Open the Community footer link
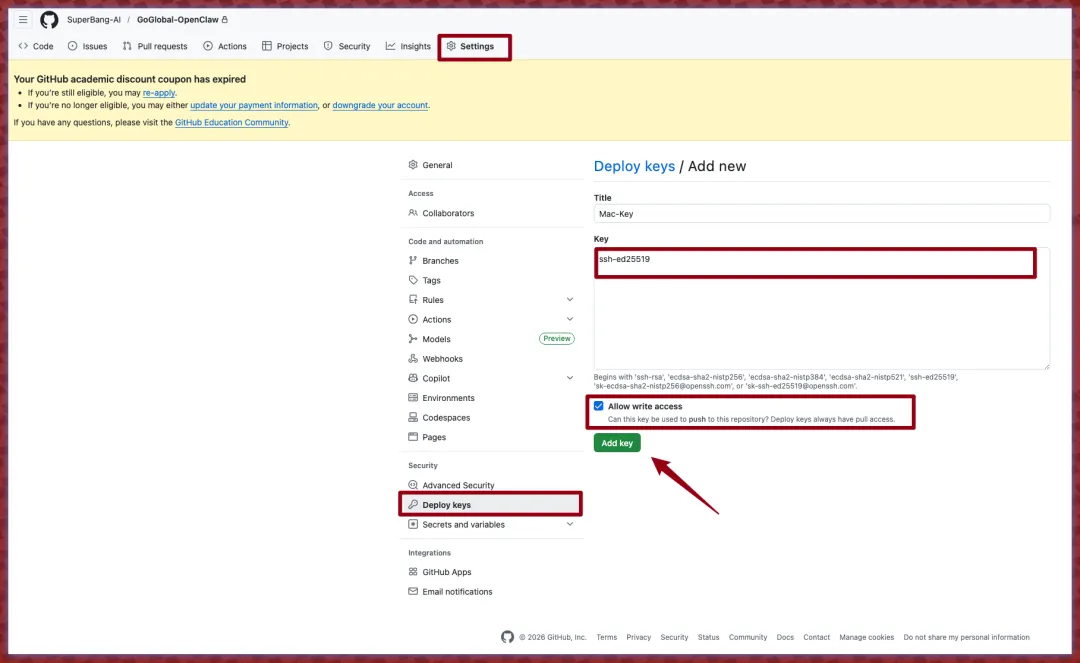1080x663 pixels. tap(748, 637)
